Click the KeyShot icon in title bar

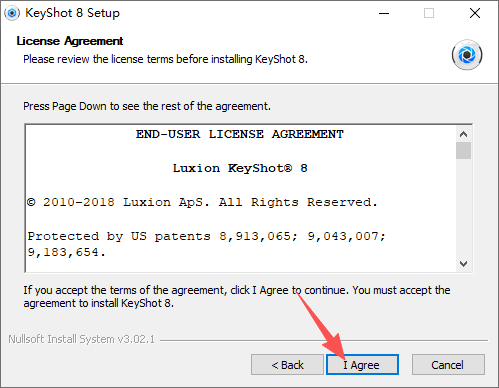click(12, 13)
